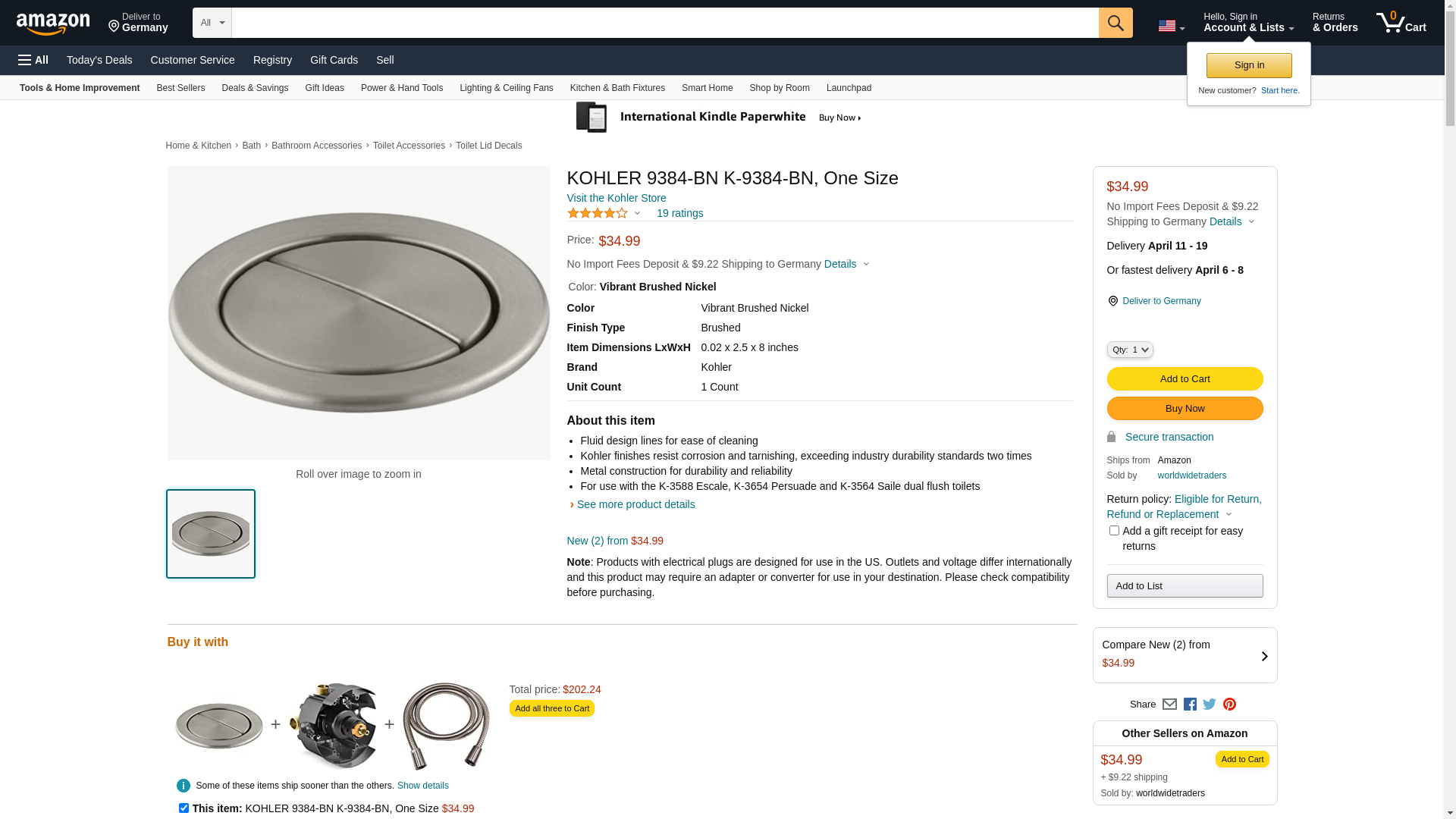Screen dimensions: 1456x819
Task: Open Today's Deals menu item
Action: coord(99,60)
